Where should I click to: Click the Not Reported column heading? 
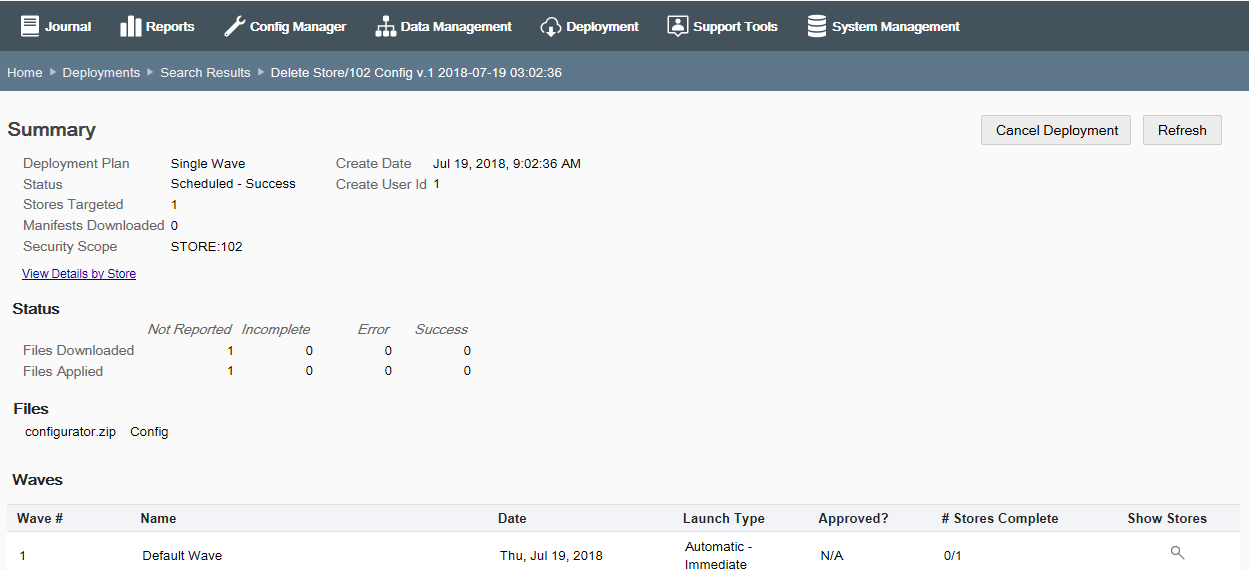[189, 329]
